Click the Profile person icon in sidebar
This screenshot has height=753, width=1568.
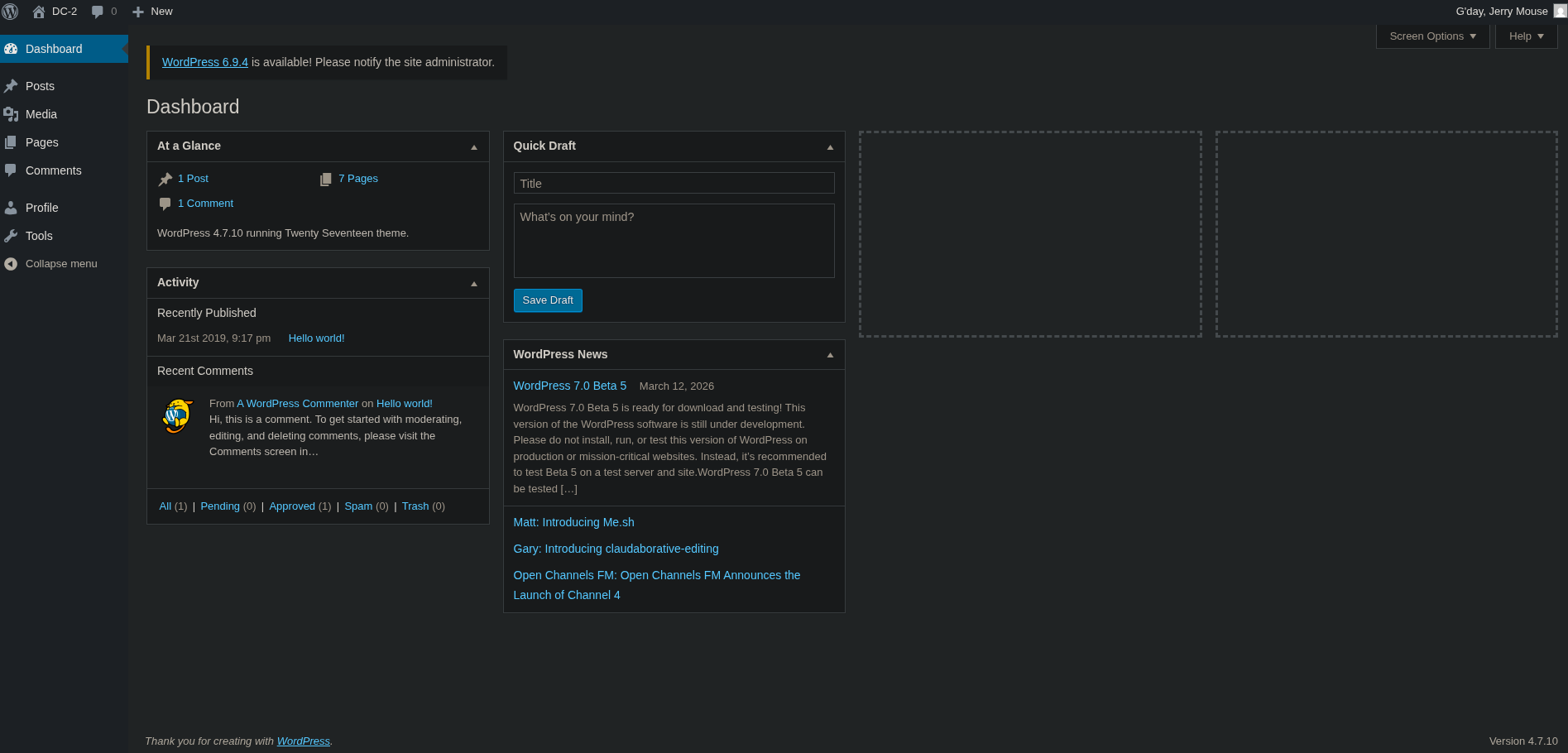tap(11, 208)
